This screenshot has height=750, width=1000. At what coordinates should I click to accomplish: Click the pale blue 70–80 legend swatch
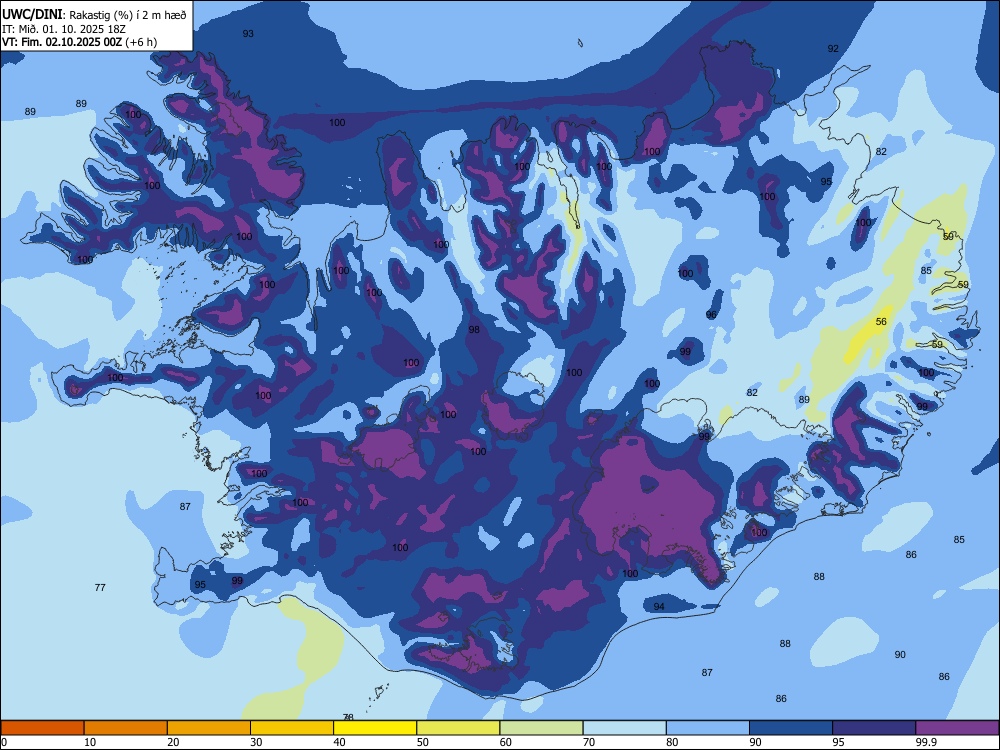coord(624,728)
